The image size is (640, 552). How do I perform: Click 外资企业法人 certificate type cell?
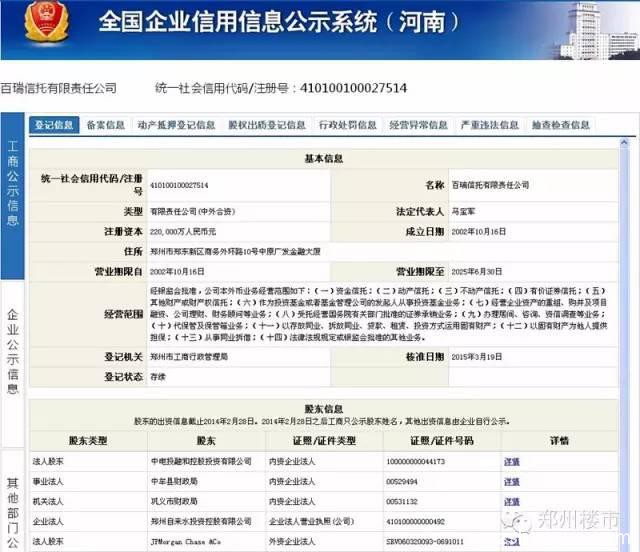coord(292,542)
